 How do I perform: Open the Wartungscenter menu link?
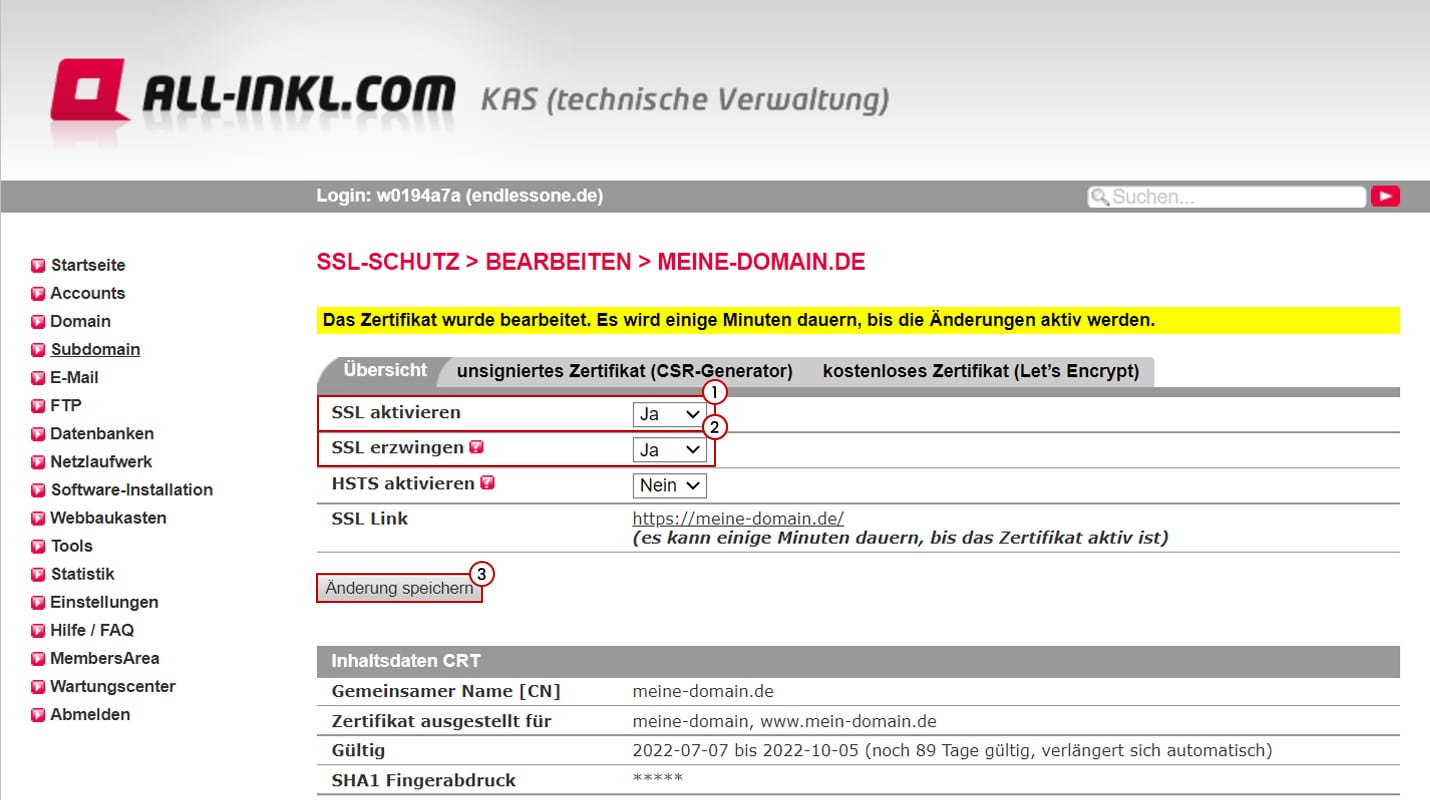tap(113, 685)
